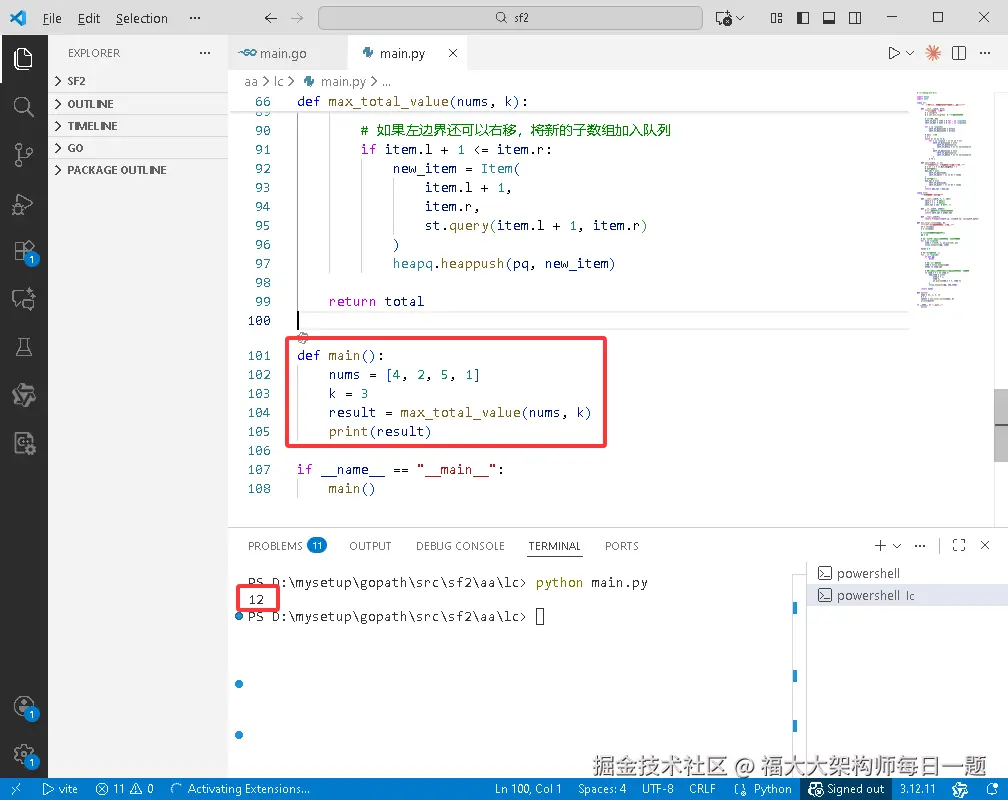Click the Run Python File play button

[x=894, y=53]
